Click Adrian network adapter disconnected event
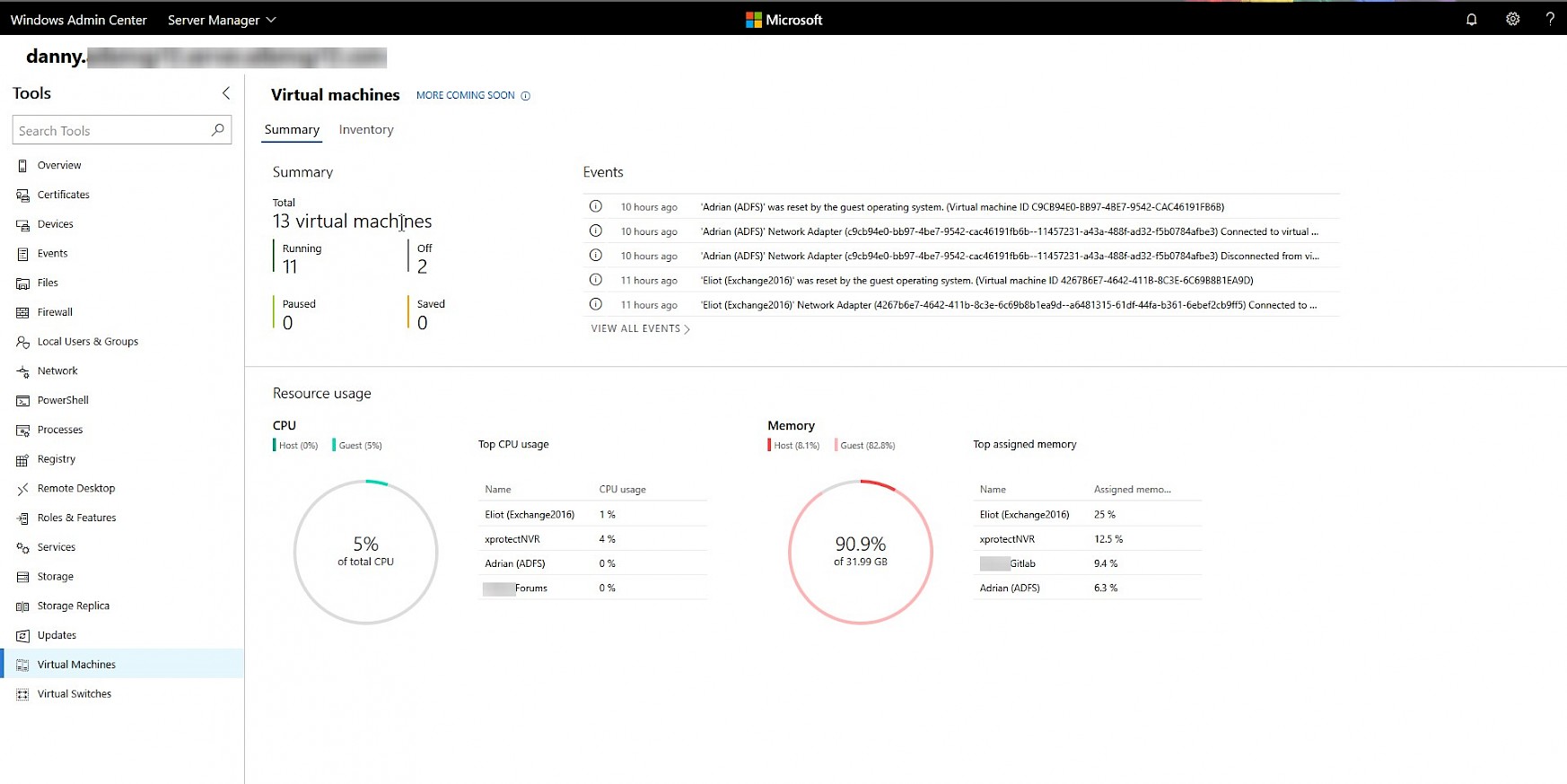The image size is (1567, 784). 960,256
